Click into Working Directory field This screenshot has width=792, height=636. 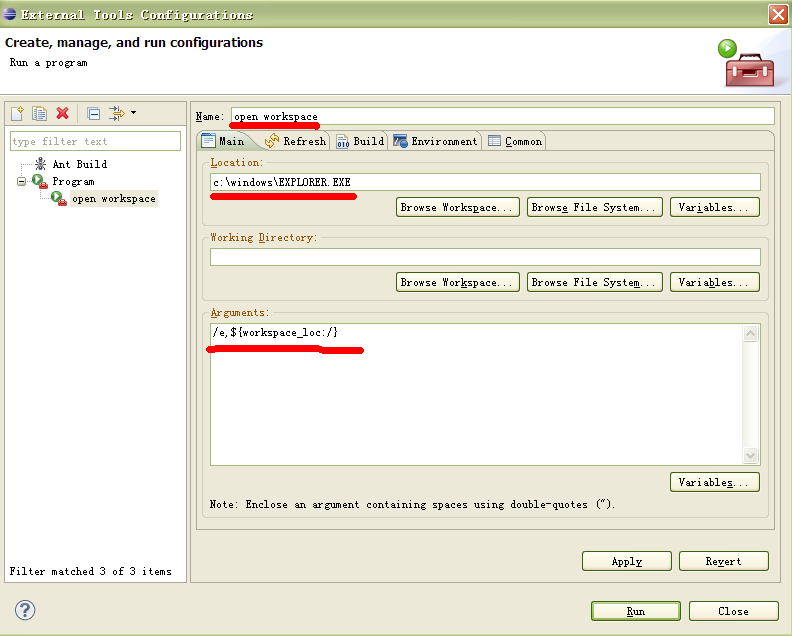485,257
